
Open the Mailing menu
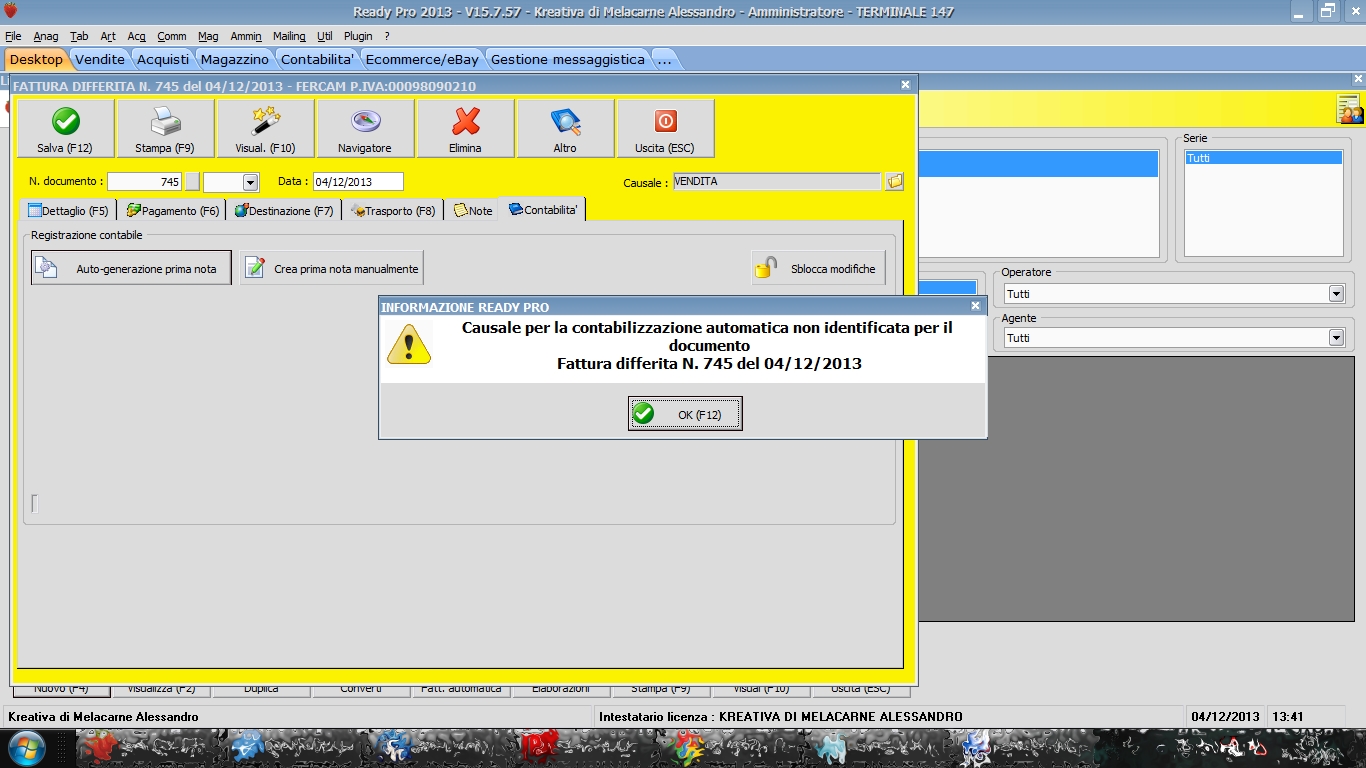point(289,36)
